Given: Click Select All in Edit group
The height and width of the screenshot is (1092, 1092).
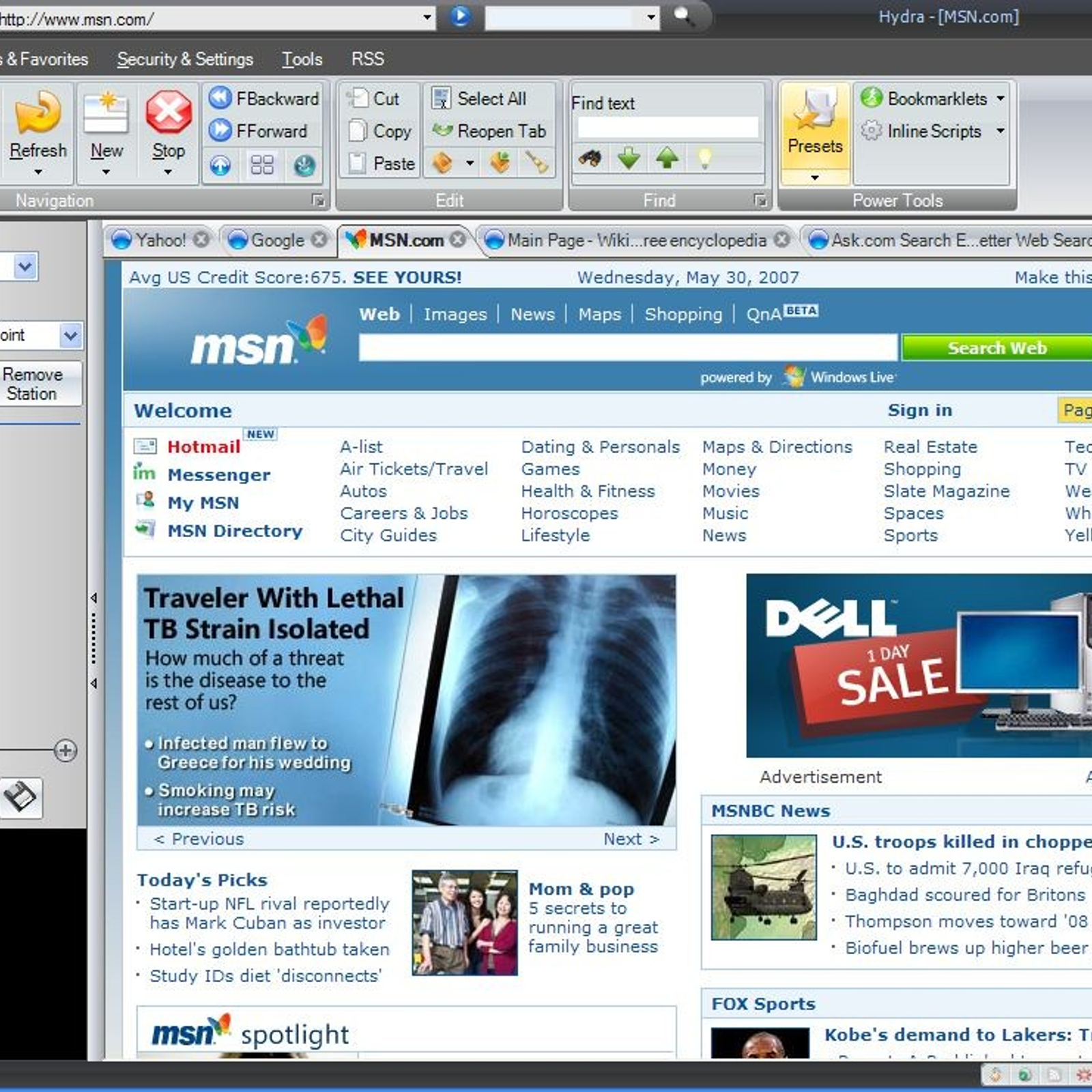Looking at the screenshot, I should point(479,98).
